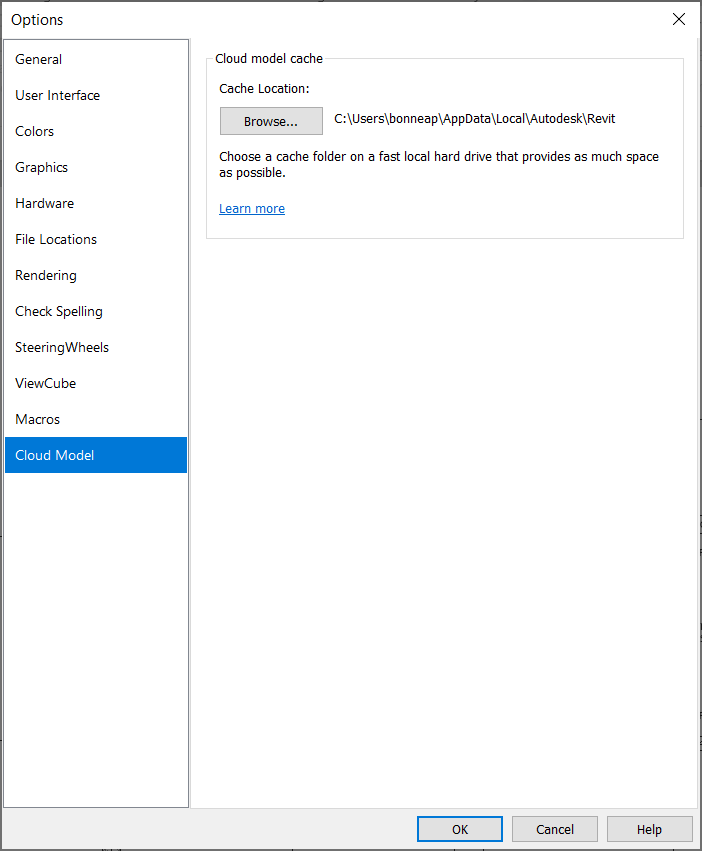Viewport: 702px width, 851px height.
Task: Click the Options dialog title bar
Action: 300,19
